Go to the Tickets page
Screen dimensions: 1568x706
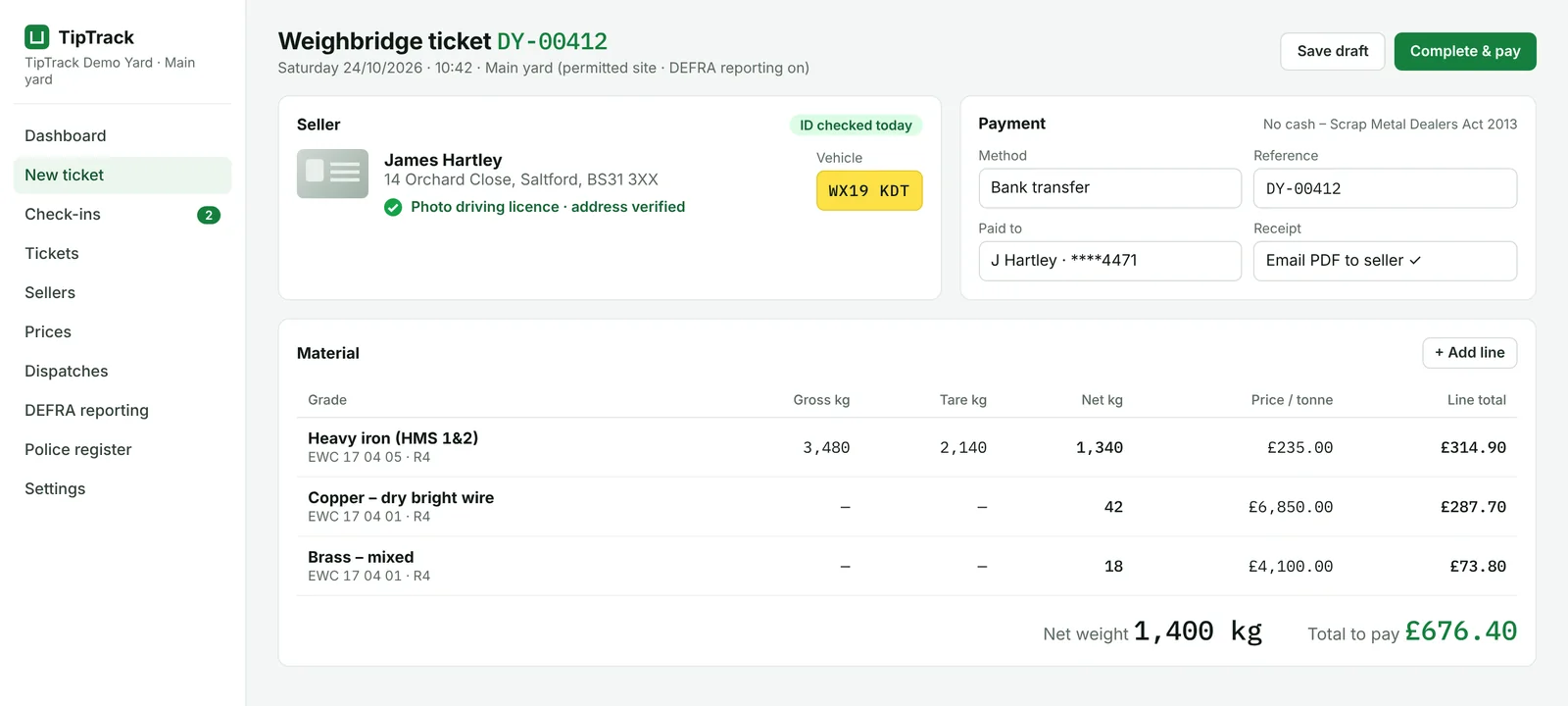tap(122, 253)
